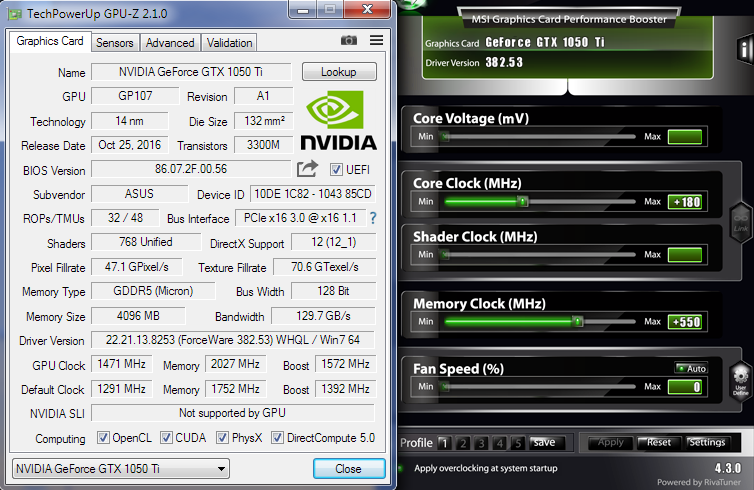Click the Fan Speed slider track
Viewport: 754px width, 490px height.
(540, 386)
